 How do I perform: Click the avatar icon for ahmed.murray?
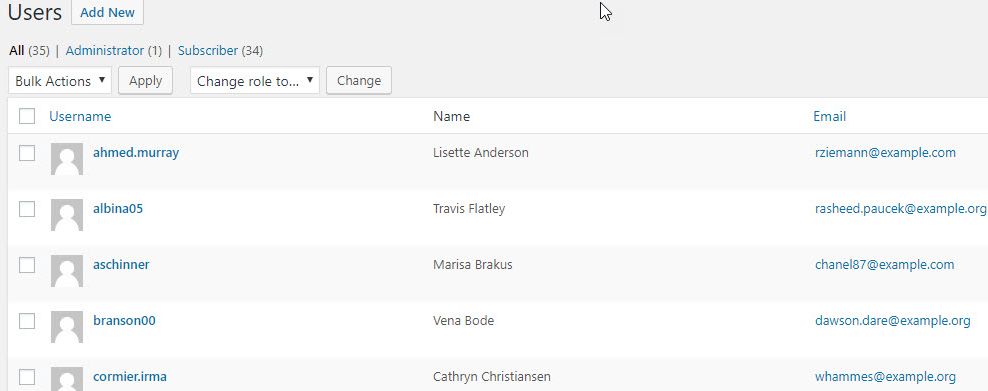pyautogui.click(x=67, y=159)
